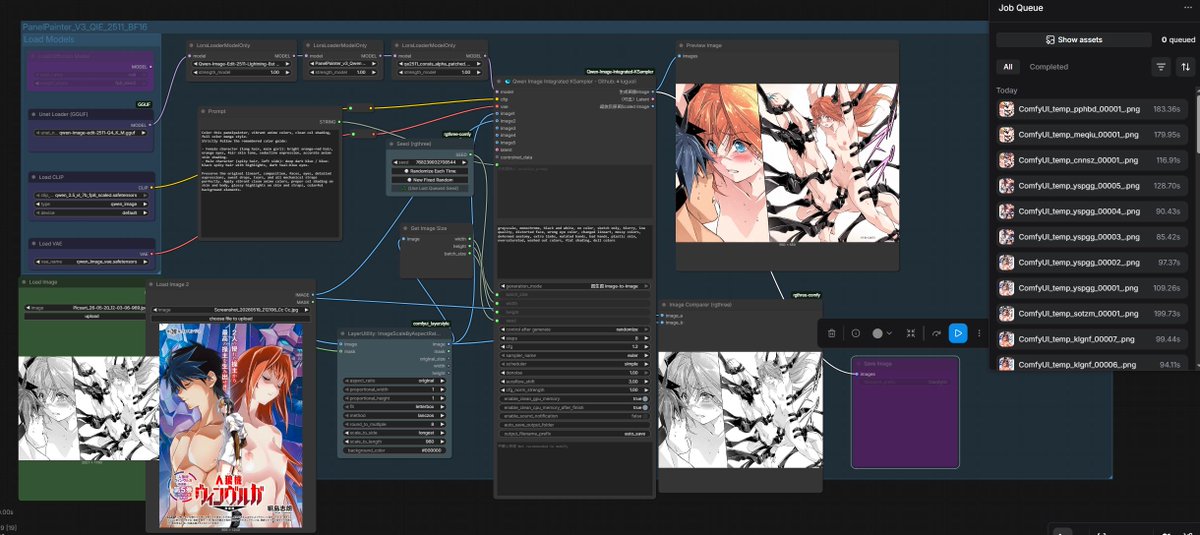Click Randomize Each Time in Seed node
Viewport: 1200px width, 535px height.
[x=429, y=171]
